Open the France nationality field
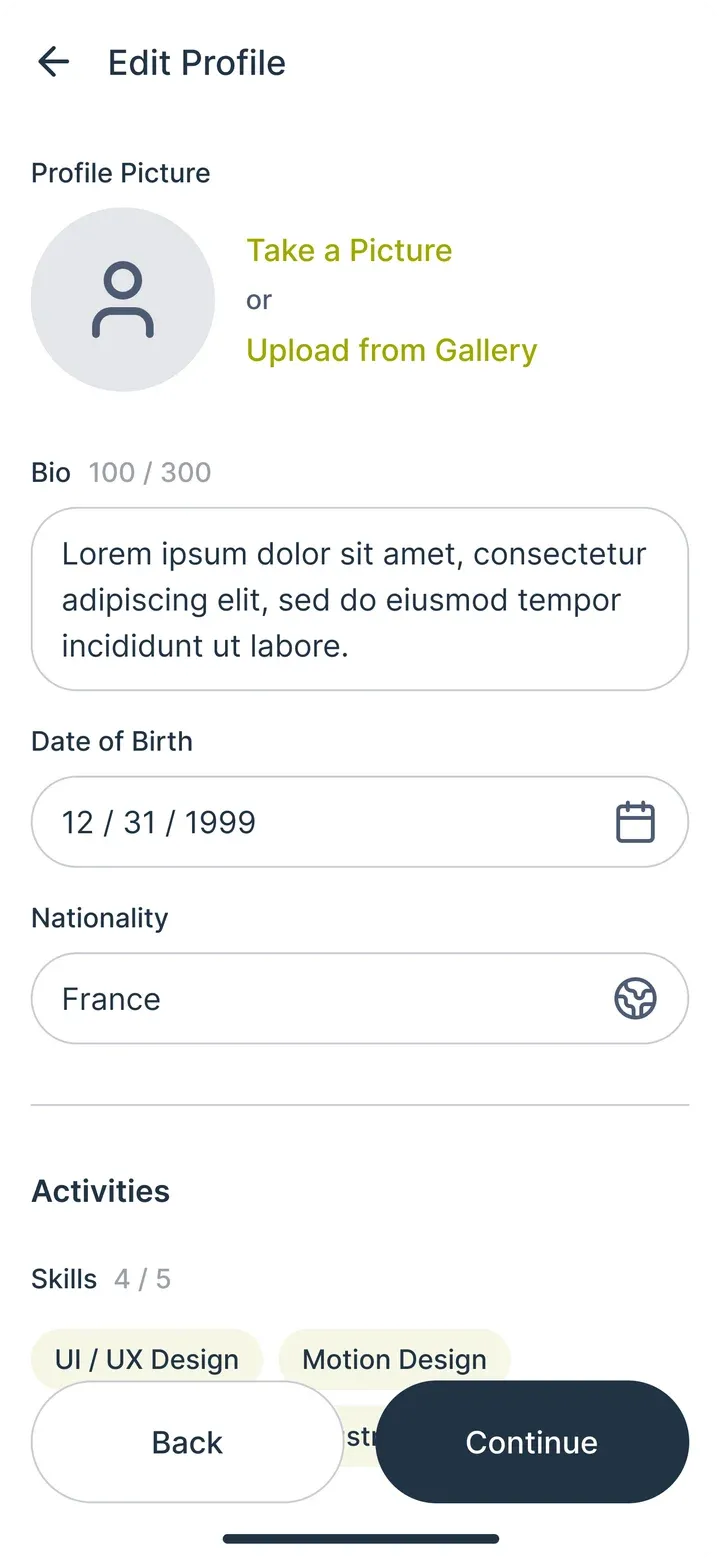Screen dimensions: 720x1559 tap(360, 998)
